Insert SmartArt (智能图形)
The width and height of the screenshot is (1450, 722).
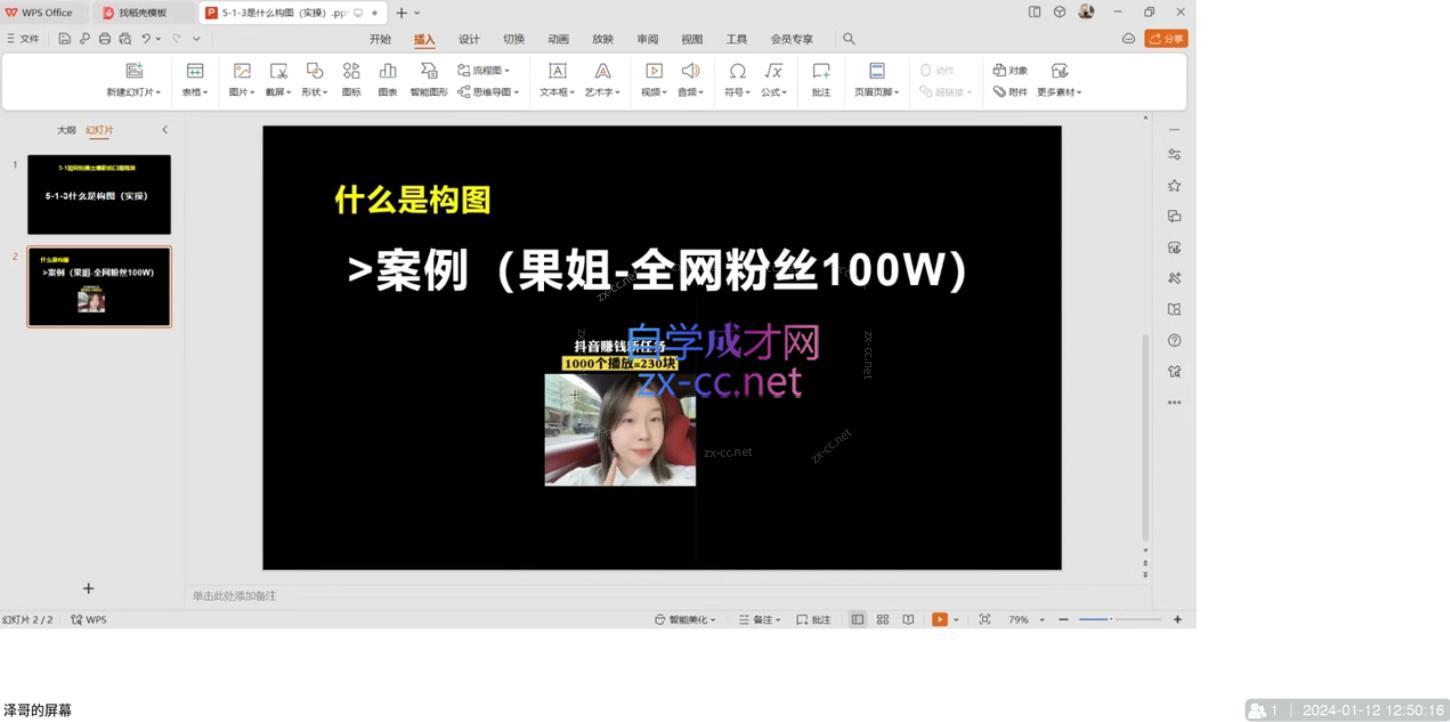coord(428,80)
